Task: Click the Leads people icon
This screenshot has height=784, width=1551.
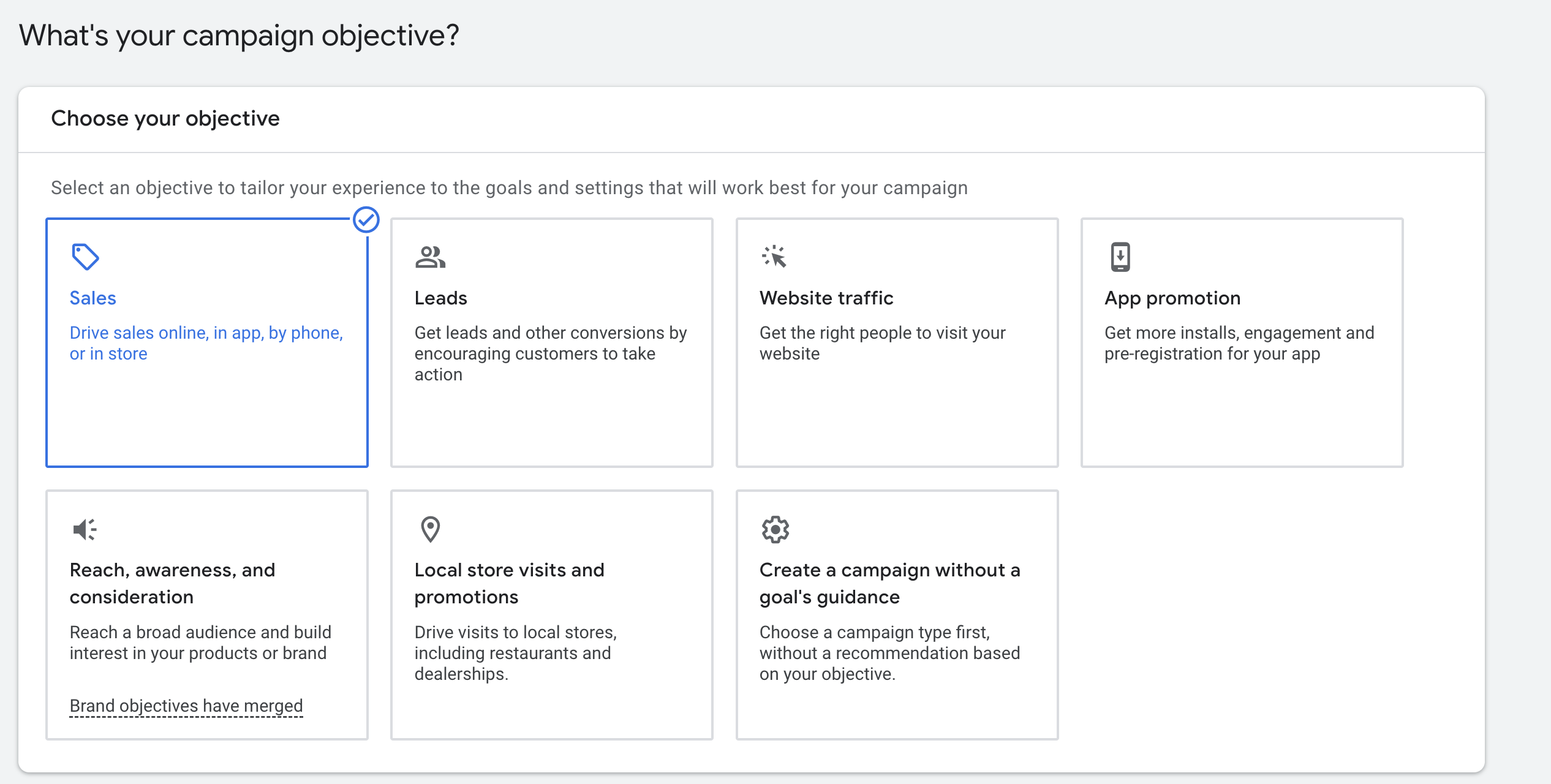Action: pyautogui.click(x=430, y=257)
